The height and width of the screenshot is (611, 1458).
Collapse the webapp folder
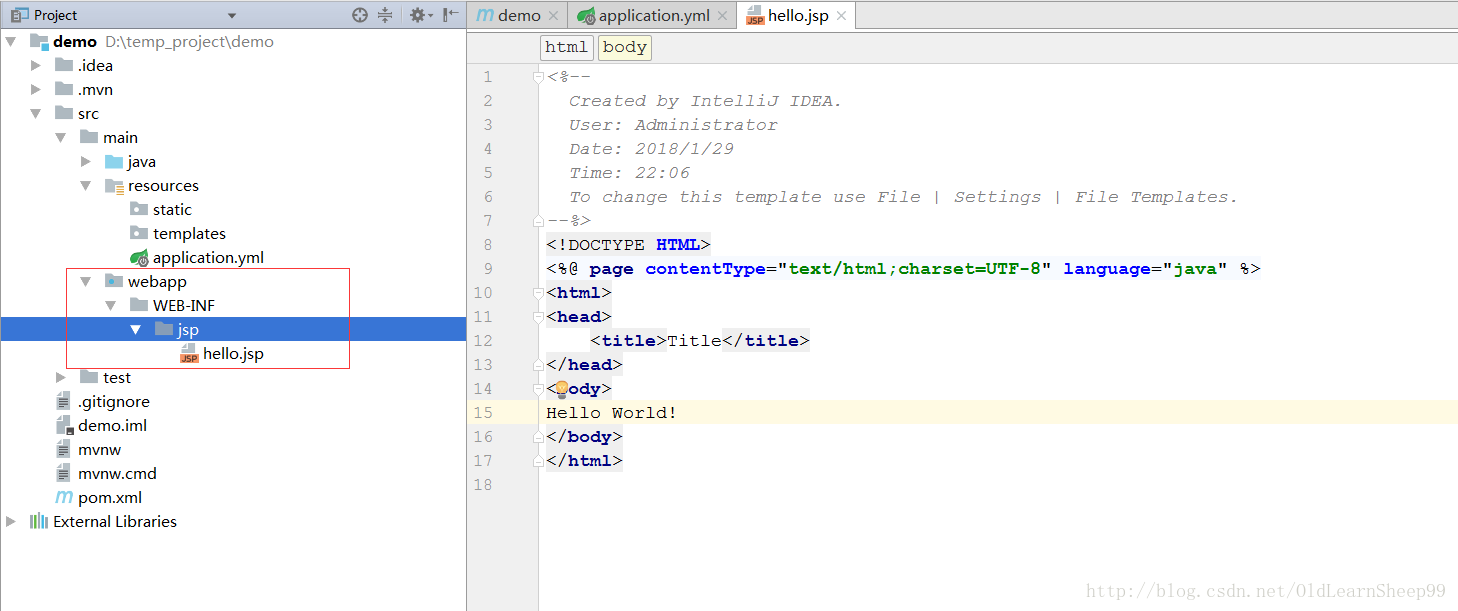point(86,282)
